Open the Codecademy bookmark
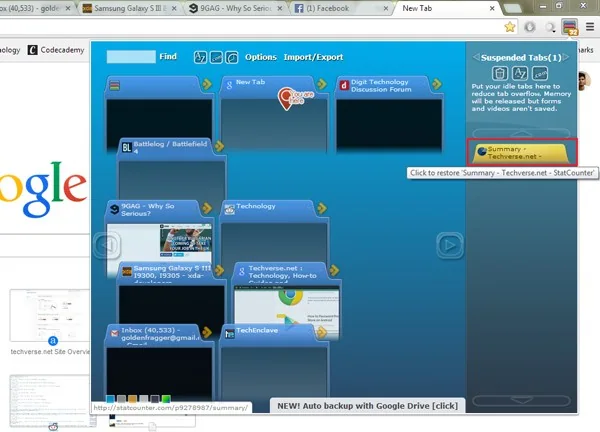Viewport: 600px width, 432px height. pyautogui.click(x=56, y=50)
